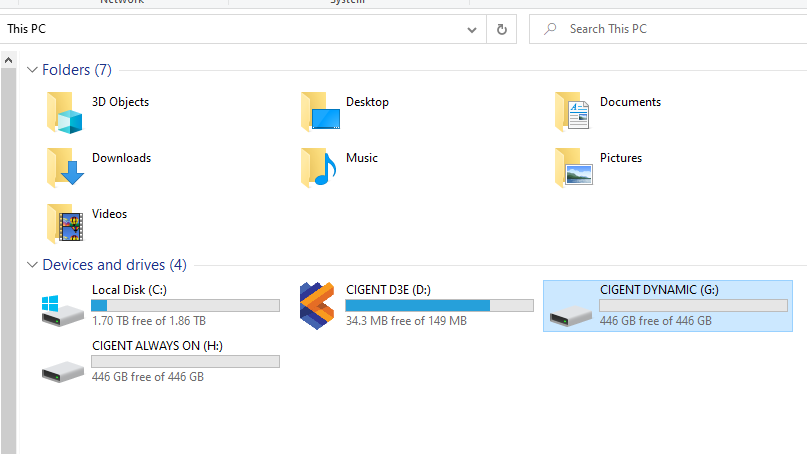The height and width of the screenshot is (454, 807).
Task: Click the 'Local Disk (C:)' name text
Action: pyautogui.click(x=129, y=290)
